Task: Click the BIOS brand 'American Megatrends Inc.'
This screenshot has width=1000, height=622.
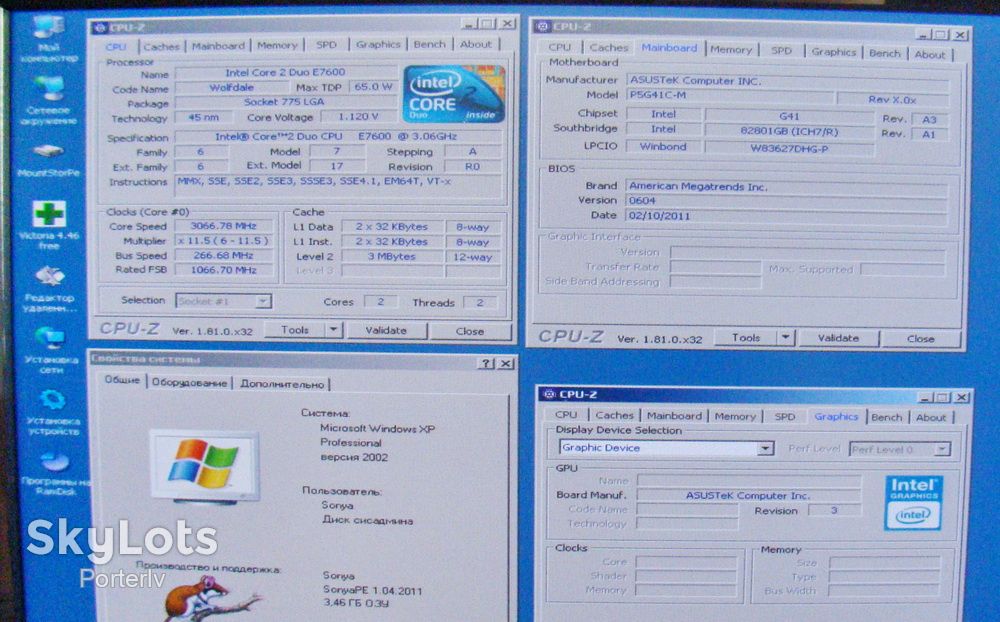Action: [786, 187]
